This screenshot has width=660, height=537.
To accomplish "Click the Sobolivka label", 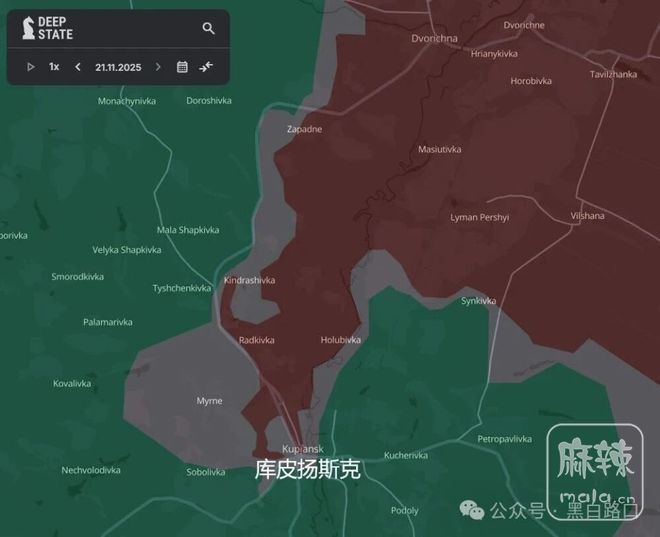I will click(x=206, y=472).
